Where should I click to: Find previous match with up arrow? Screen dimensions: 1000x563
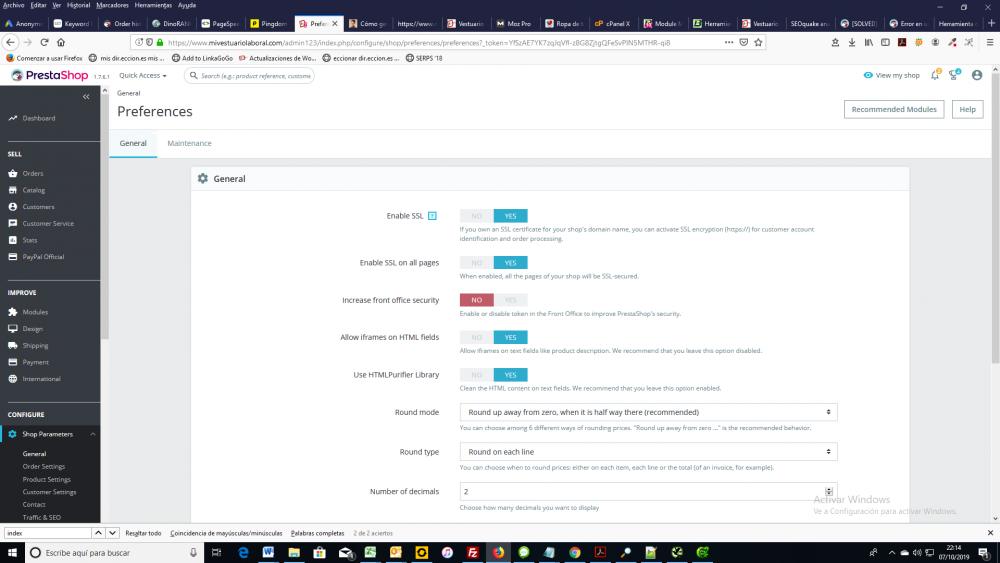point(98,533)
